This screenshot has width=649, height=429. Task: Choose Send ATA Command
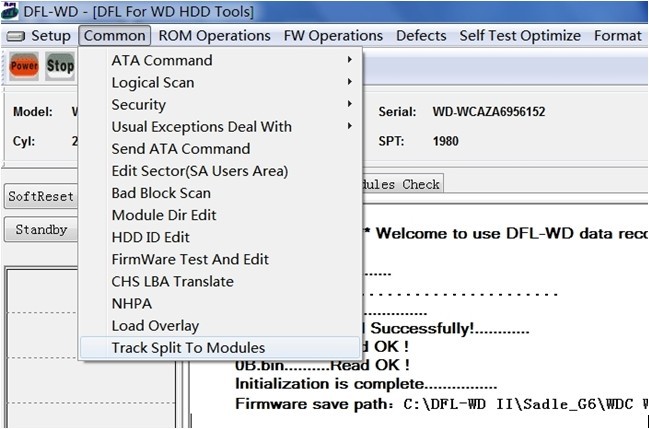pos(220,149)
